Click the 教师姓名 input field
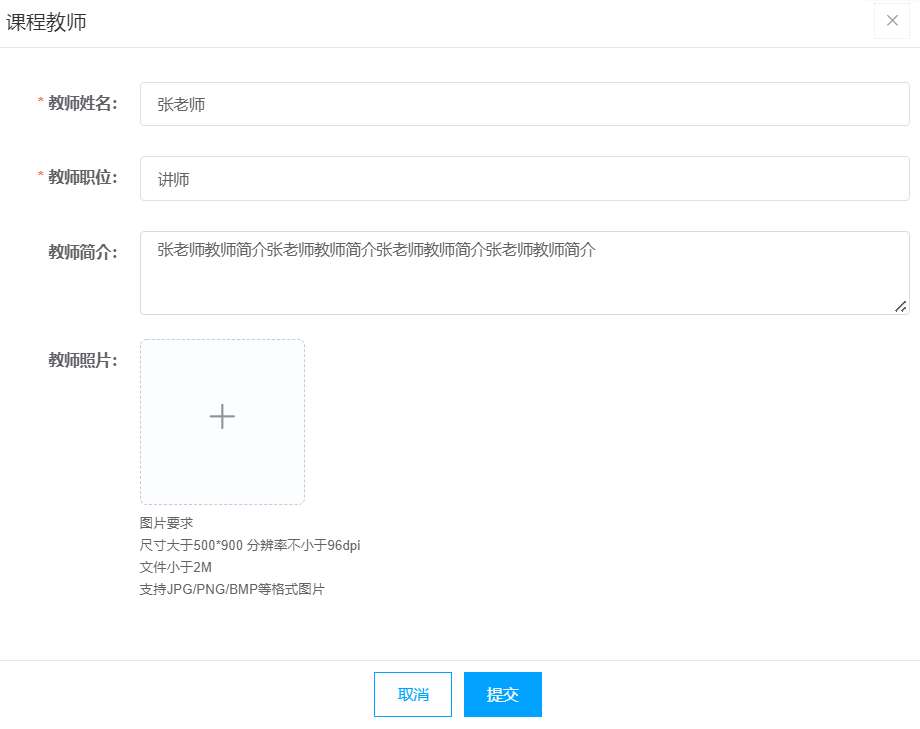Screen dimensions: 920x729 [x=525, y=104]
